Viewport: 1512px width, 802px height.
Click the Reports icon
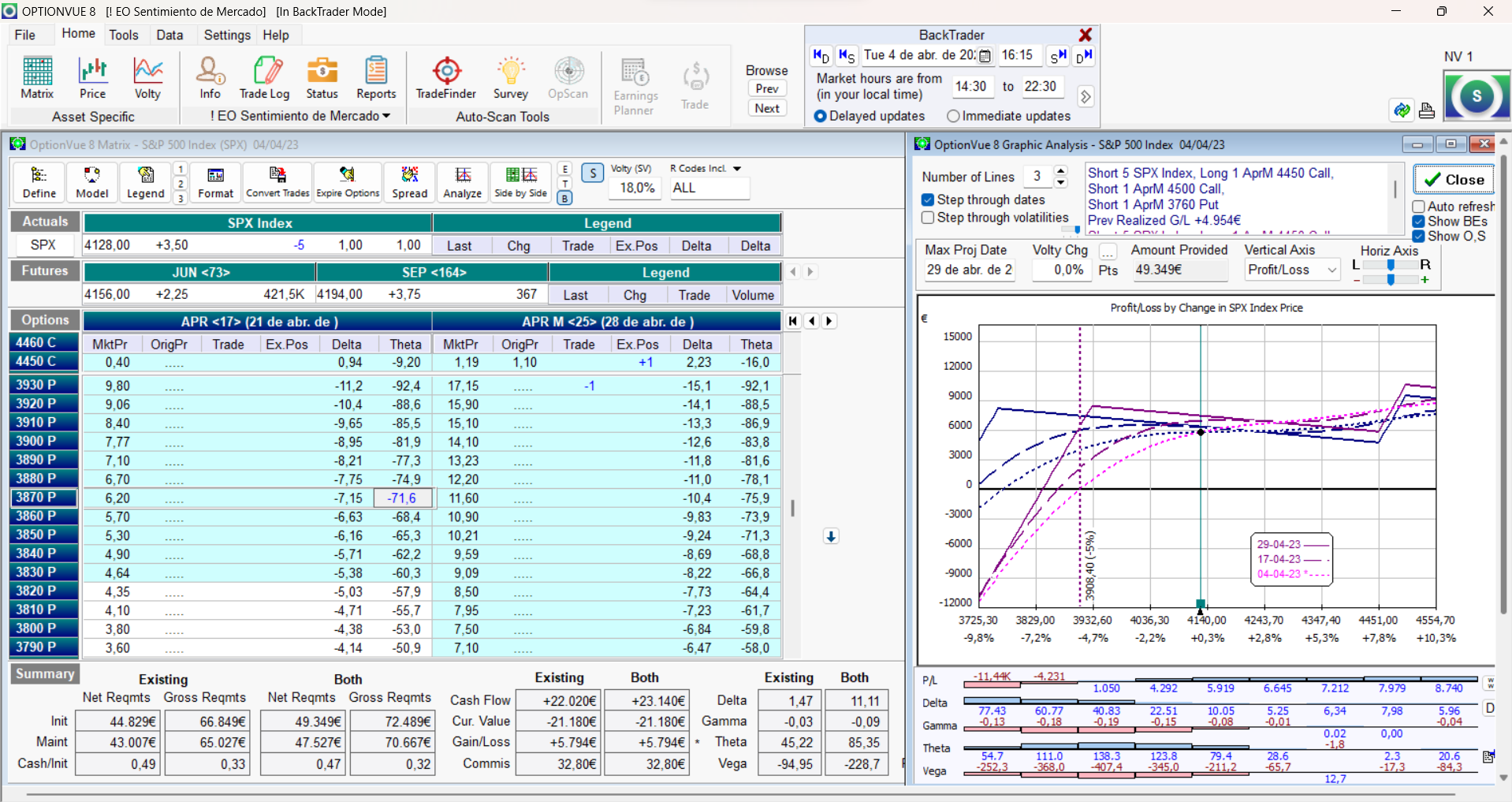pos(376,78)
